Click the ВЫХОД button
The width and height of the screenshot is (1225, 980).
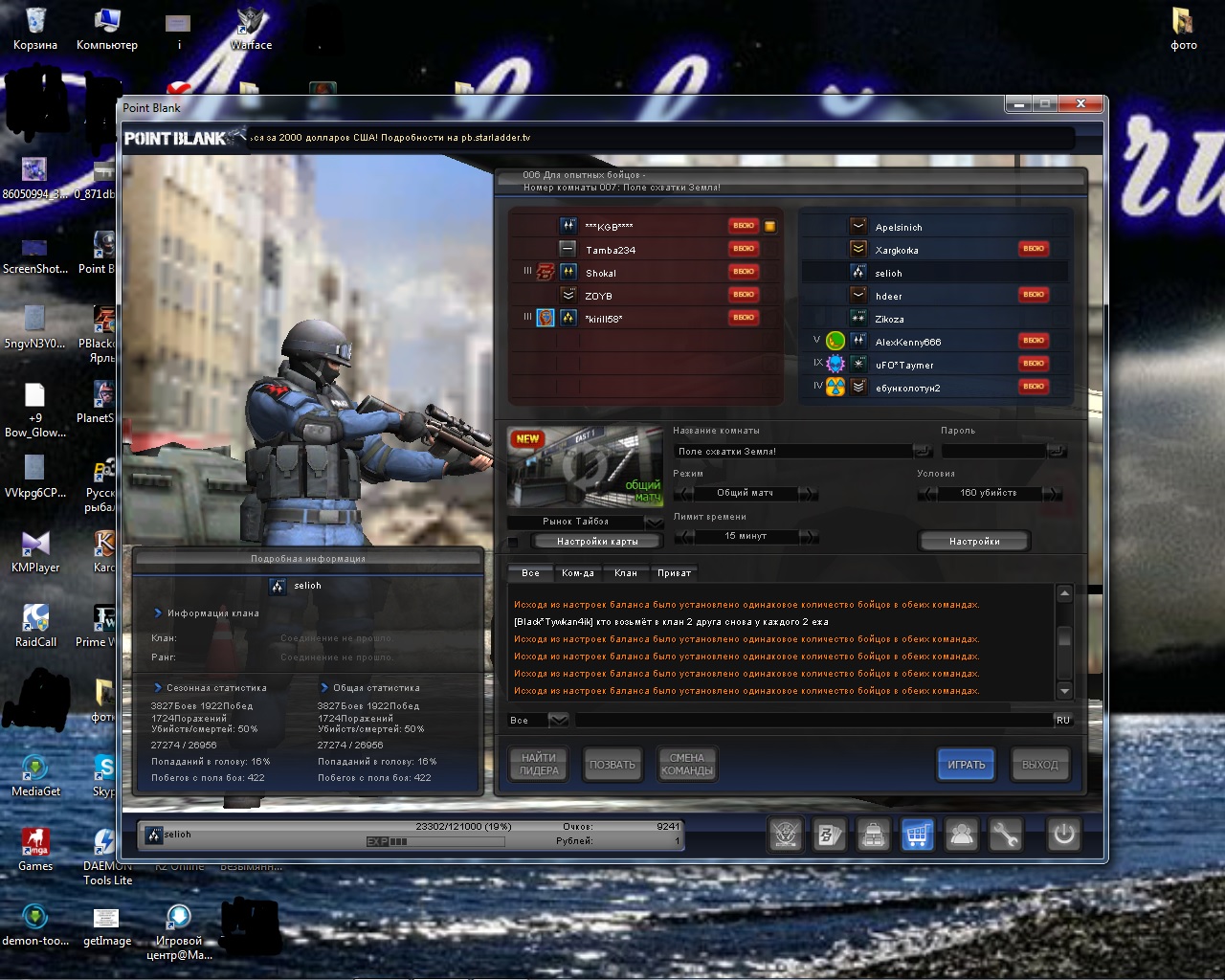(x=1039, y=765)
